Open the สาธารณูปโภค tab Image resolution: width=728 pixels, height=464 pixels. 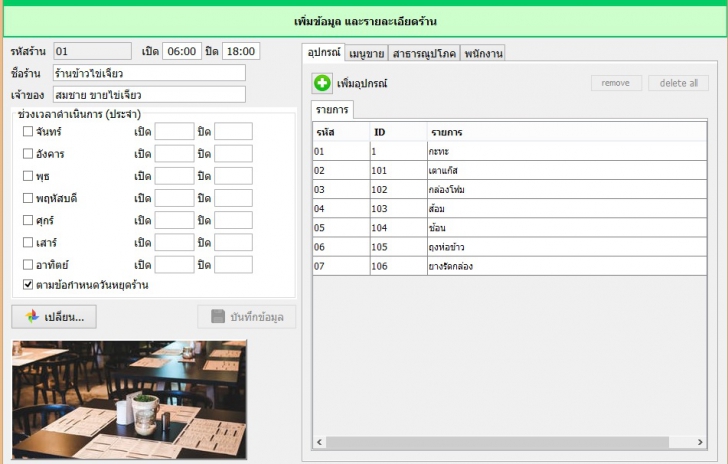424,53
